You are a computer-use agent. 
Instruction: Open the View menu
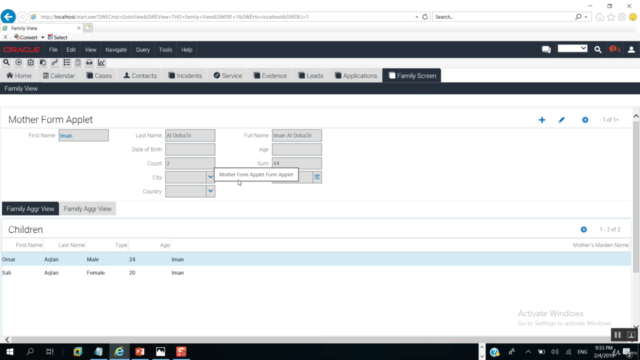[90, 50]
